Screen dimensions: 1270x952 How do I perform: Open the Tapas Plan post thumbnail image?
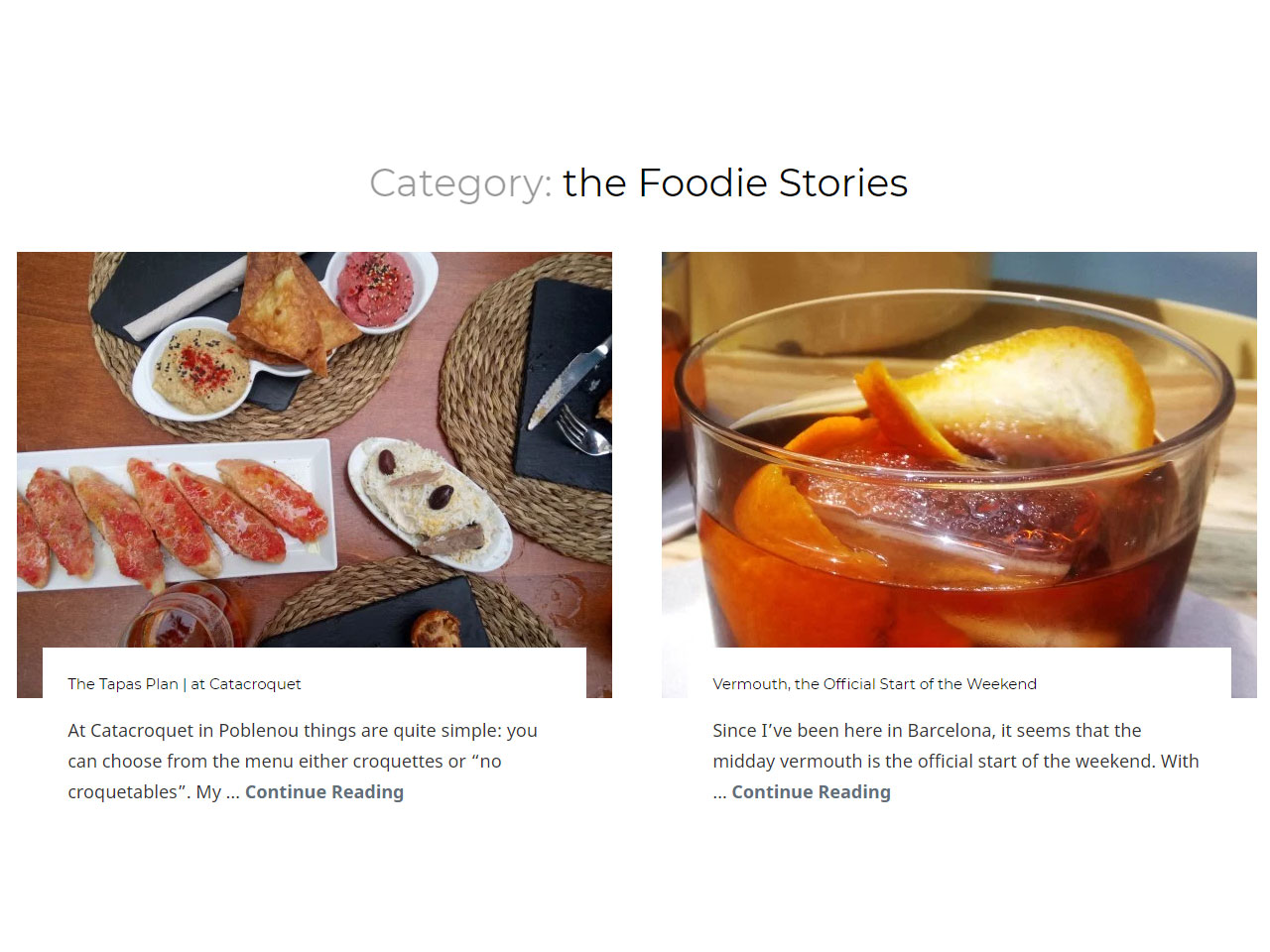[x=314, y=448]
